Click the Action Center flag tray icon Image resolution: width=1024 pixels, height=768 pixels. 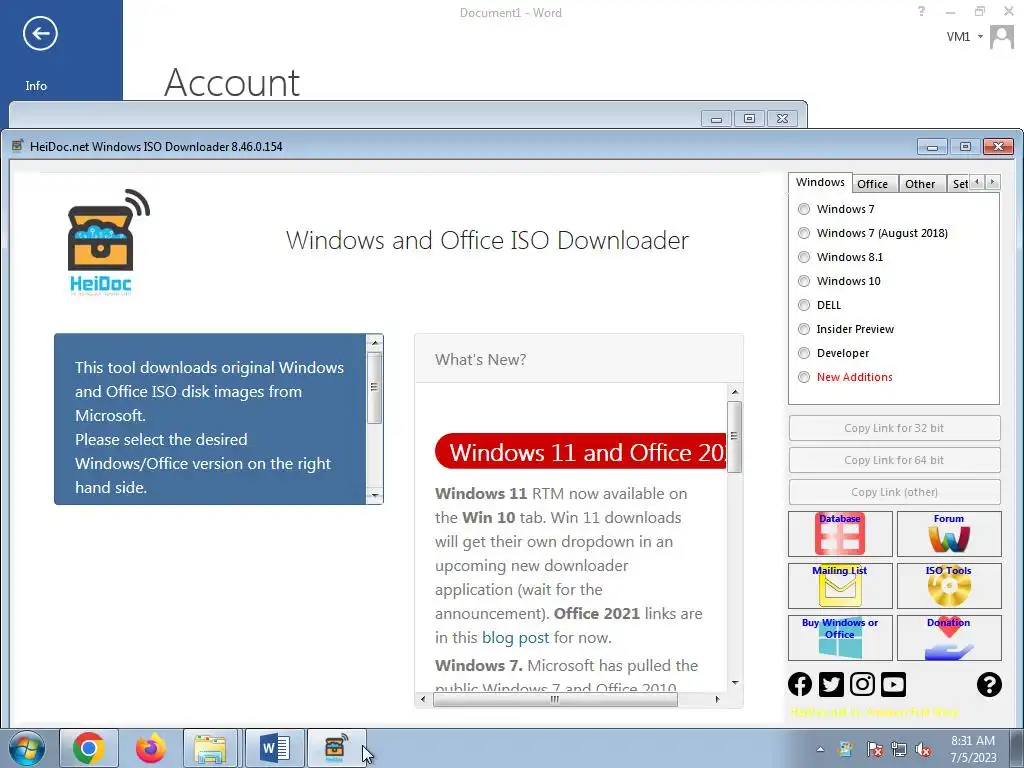coord(874,749)
